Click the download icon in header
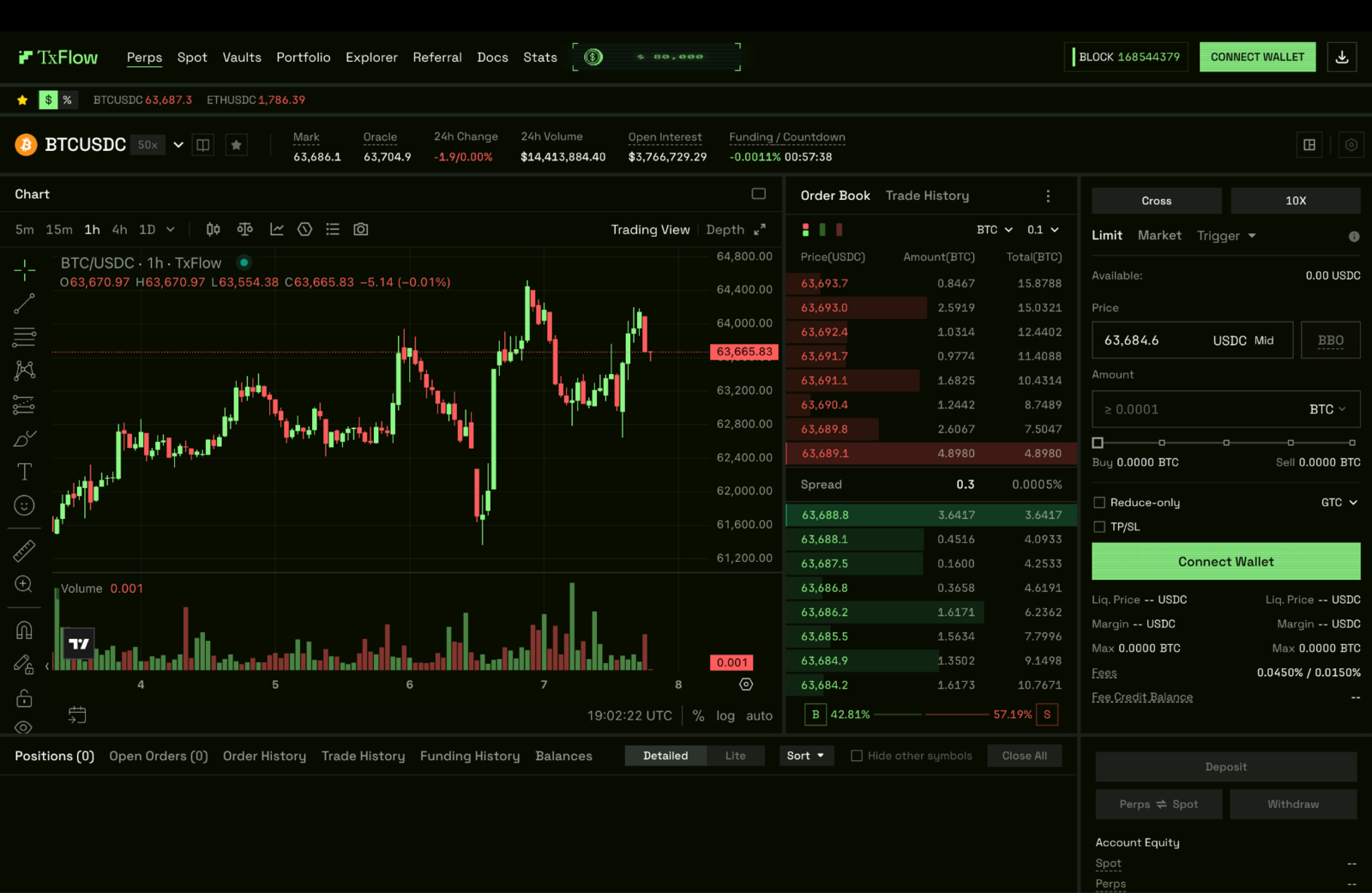This screenshot has width=1372, height=893. (1342, 57)
